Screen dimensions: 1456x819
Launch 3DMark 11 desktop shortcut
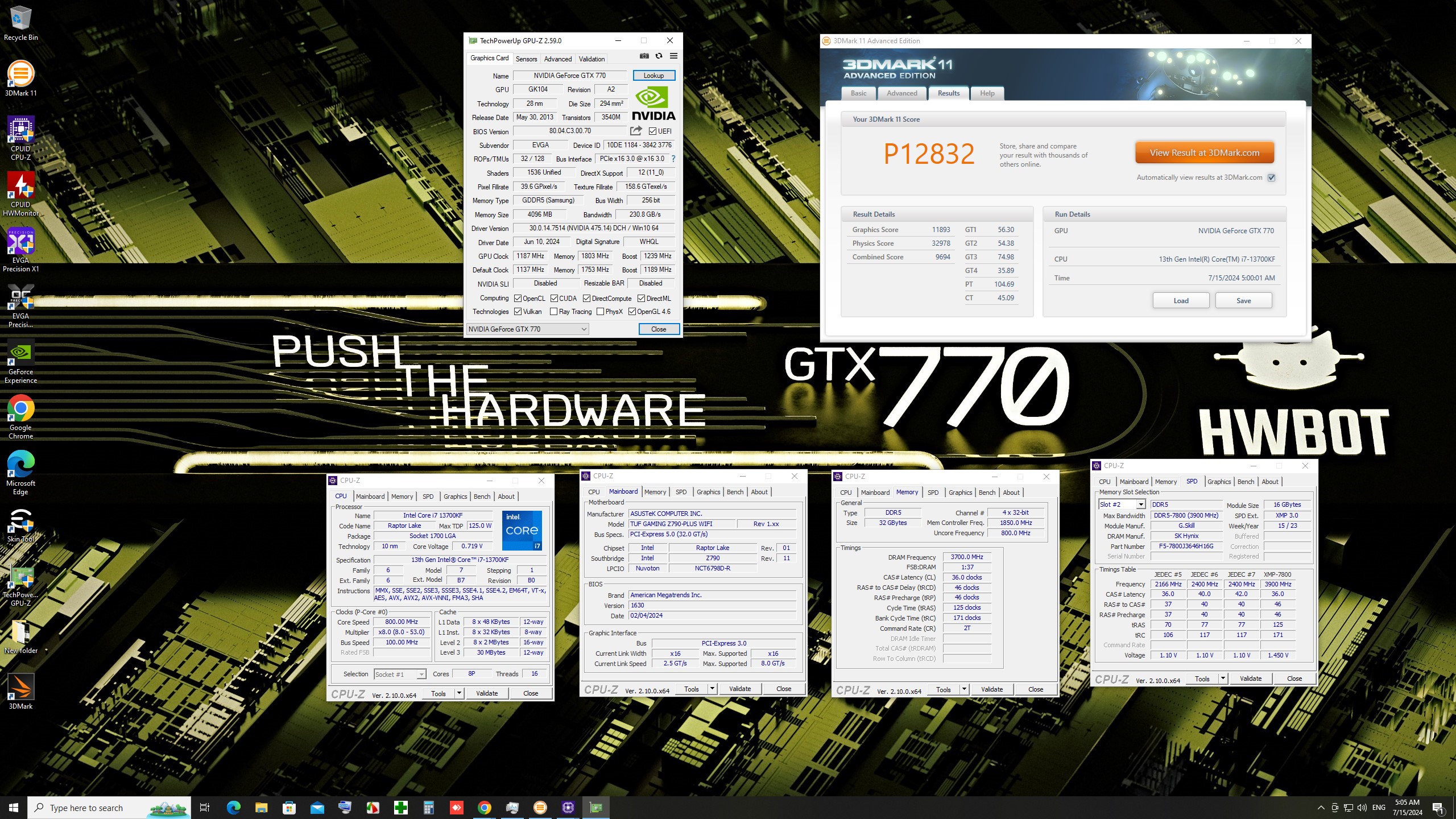click(20, 78)
